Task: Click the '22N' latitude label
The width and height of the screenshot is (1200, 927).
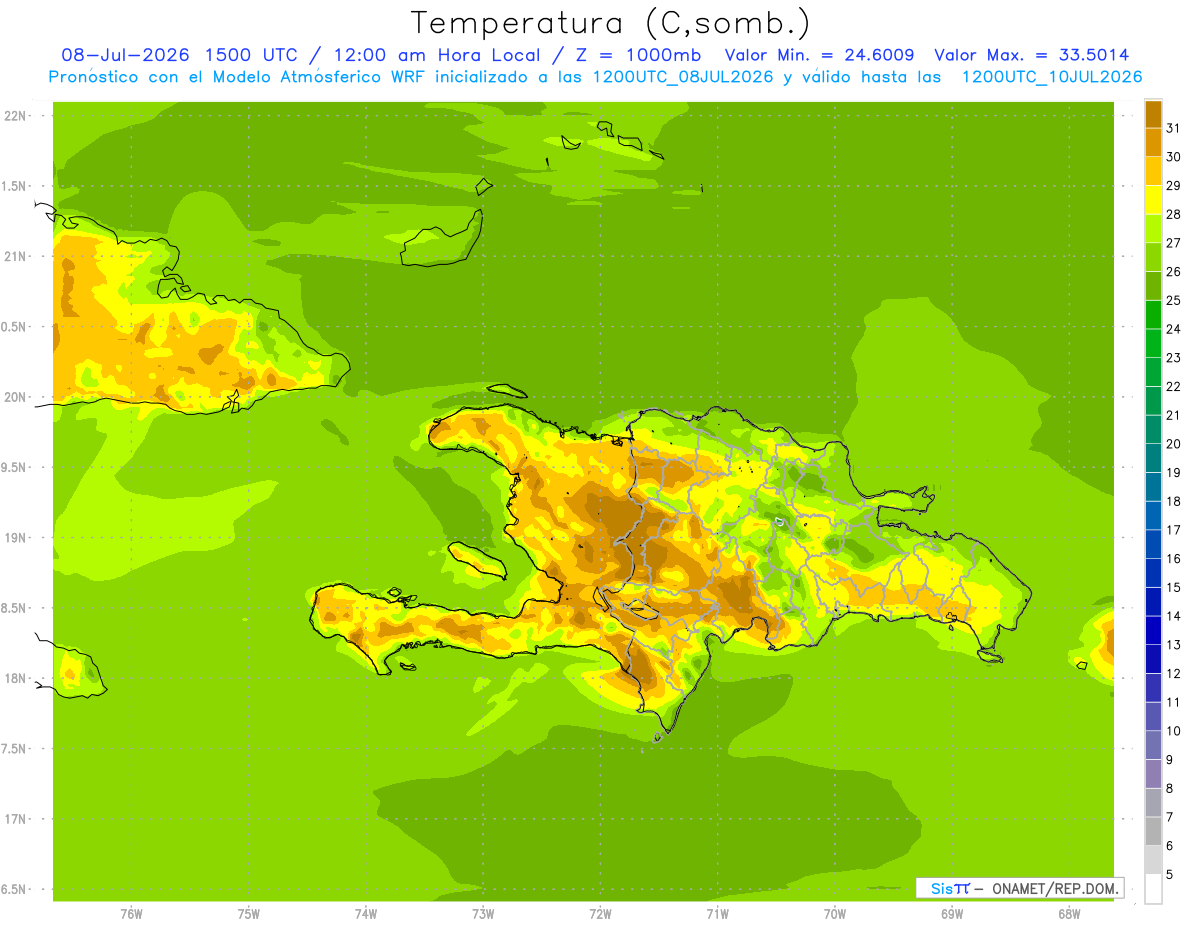Action: click(15, 116)
